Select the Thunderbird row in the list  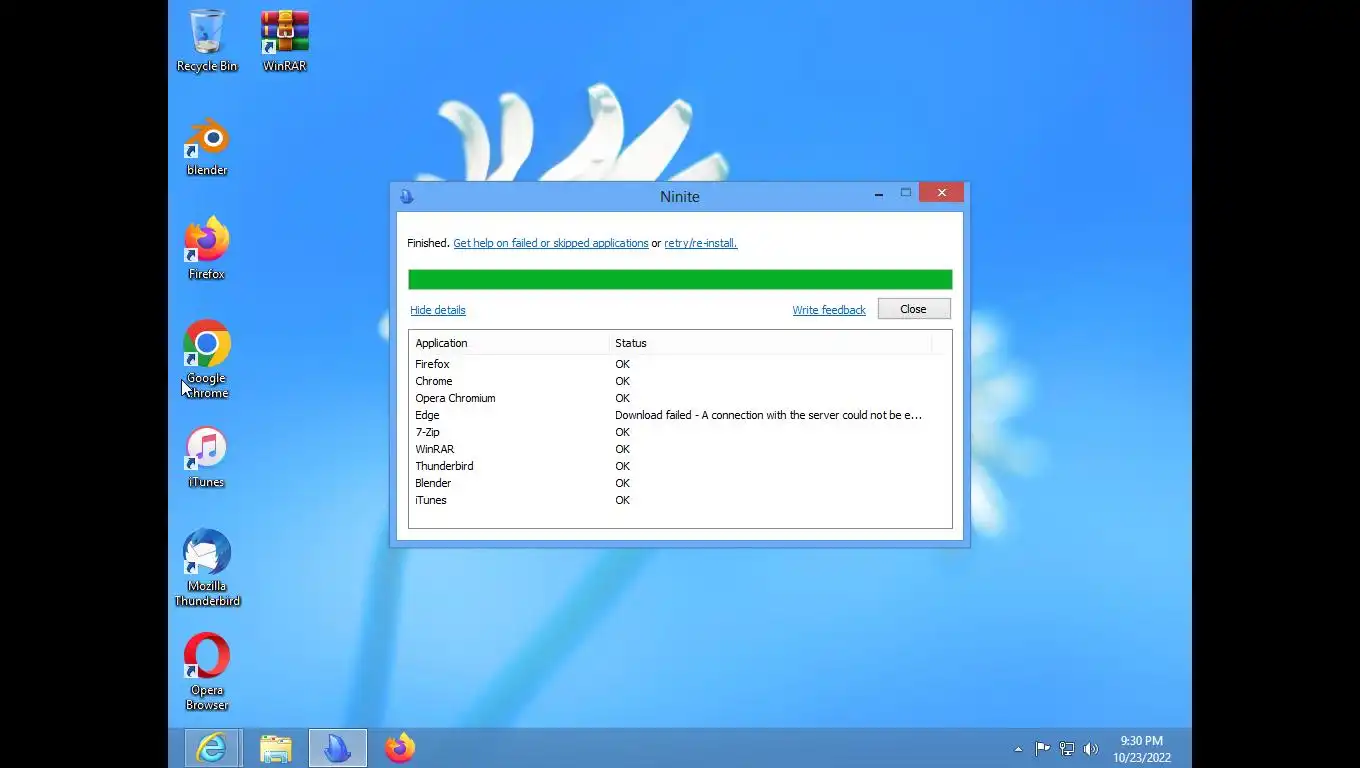[x=680, y=466]
